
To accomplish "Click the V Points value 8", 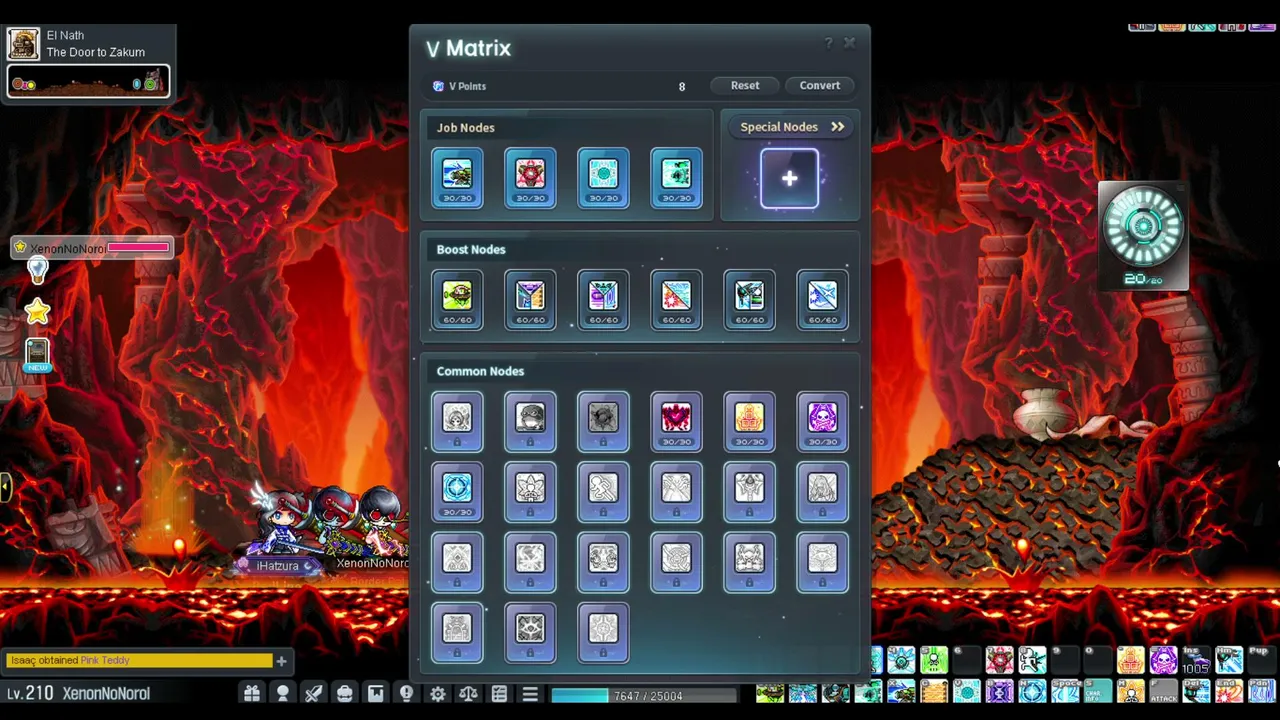I will tap(682, 87).
